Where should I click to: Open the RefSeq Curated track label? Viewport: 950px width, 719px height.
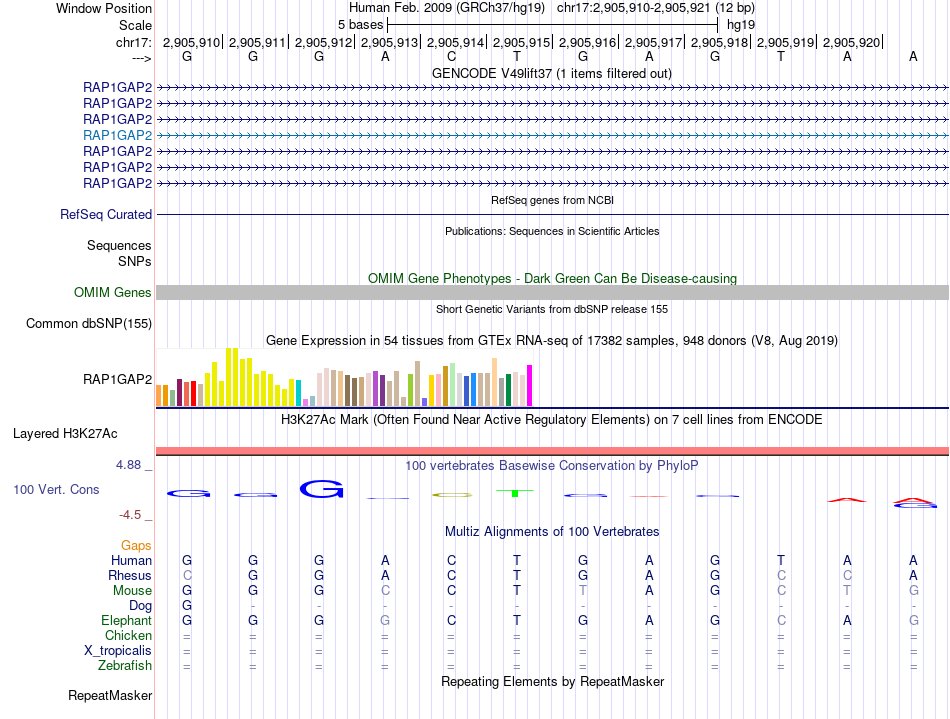click(106, 214)
